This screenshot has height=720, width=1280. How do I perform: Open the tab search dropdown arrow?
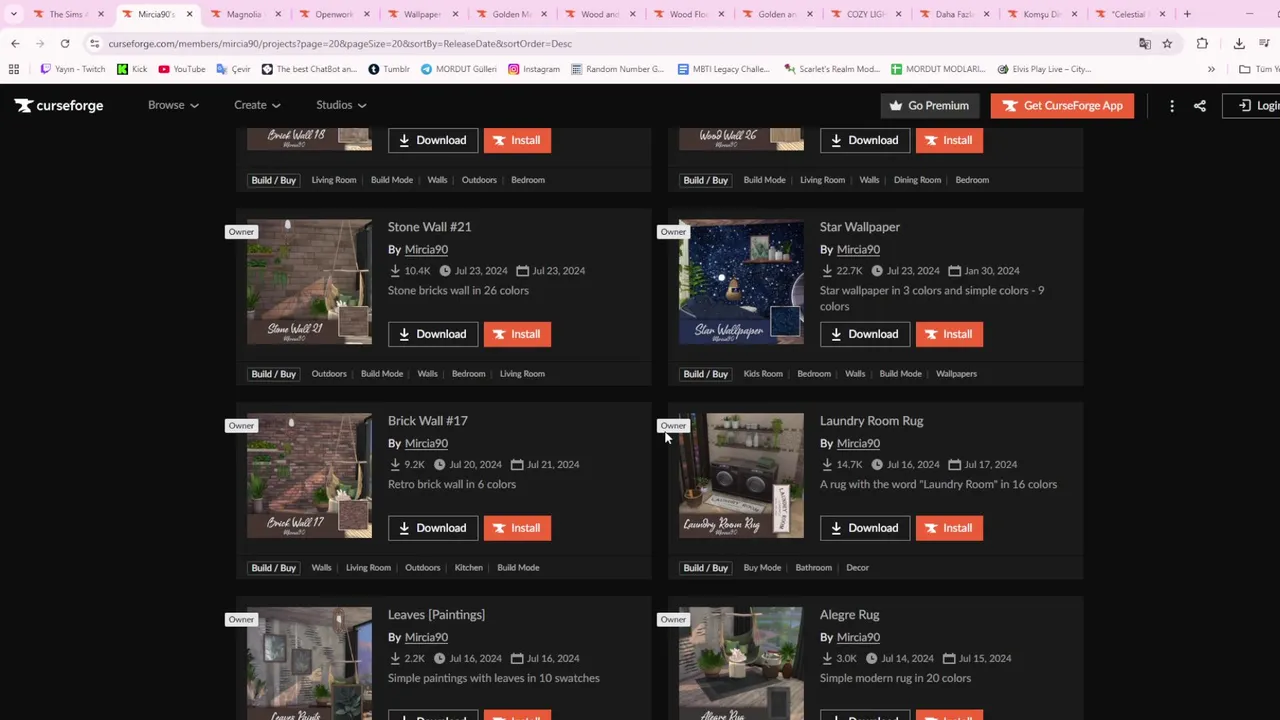tap(13, 14)
